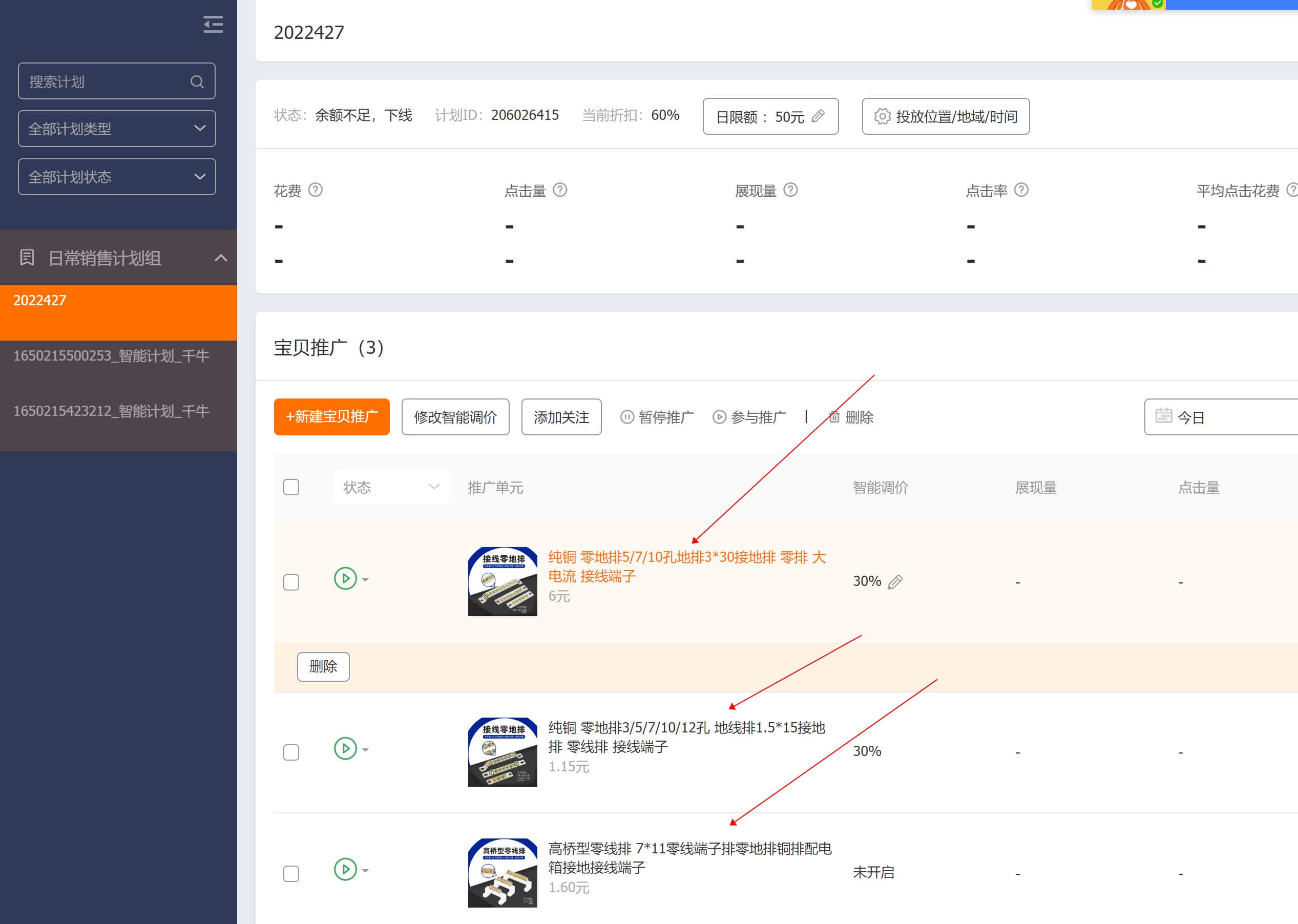Click help icon next to 展现量
The height and width of the screenshot is (924, 1298).
[790, 190]
